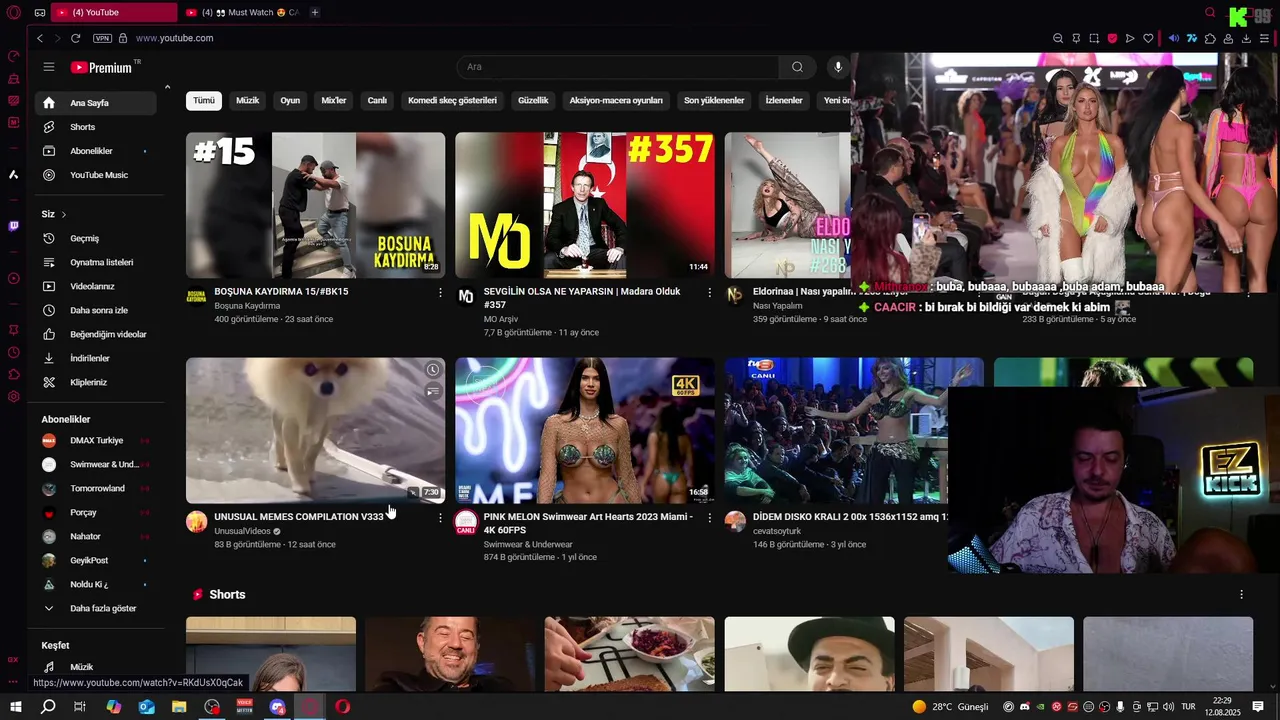Open Windows Start button

point(15,707)
